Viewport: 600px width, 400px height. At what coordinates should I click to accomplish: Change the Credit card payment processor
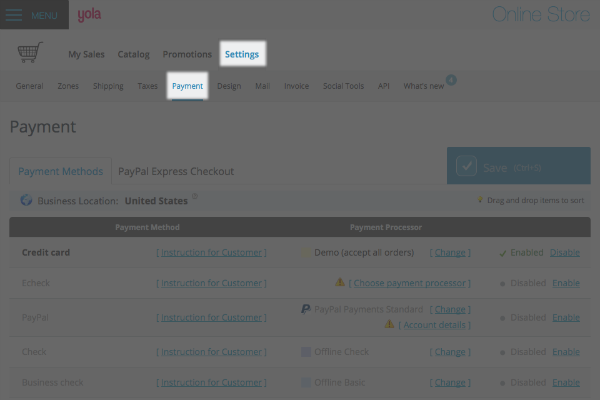pos(449,253)
